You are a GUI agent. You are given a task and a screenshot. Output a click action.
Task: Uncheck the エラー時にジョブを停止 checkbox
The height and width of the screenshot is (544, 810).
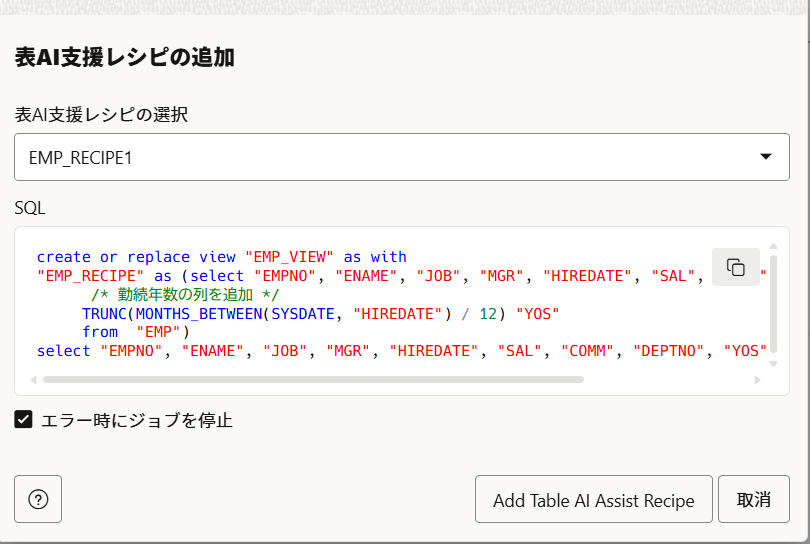(x=23, y=419)
